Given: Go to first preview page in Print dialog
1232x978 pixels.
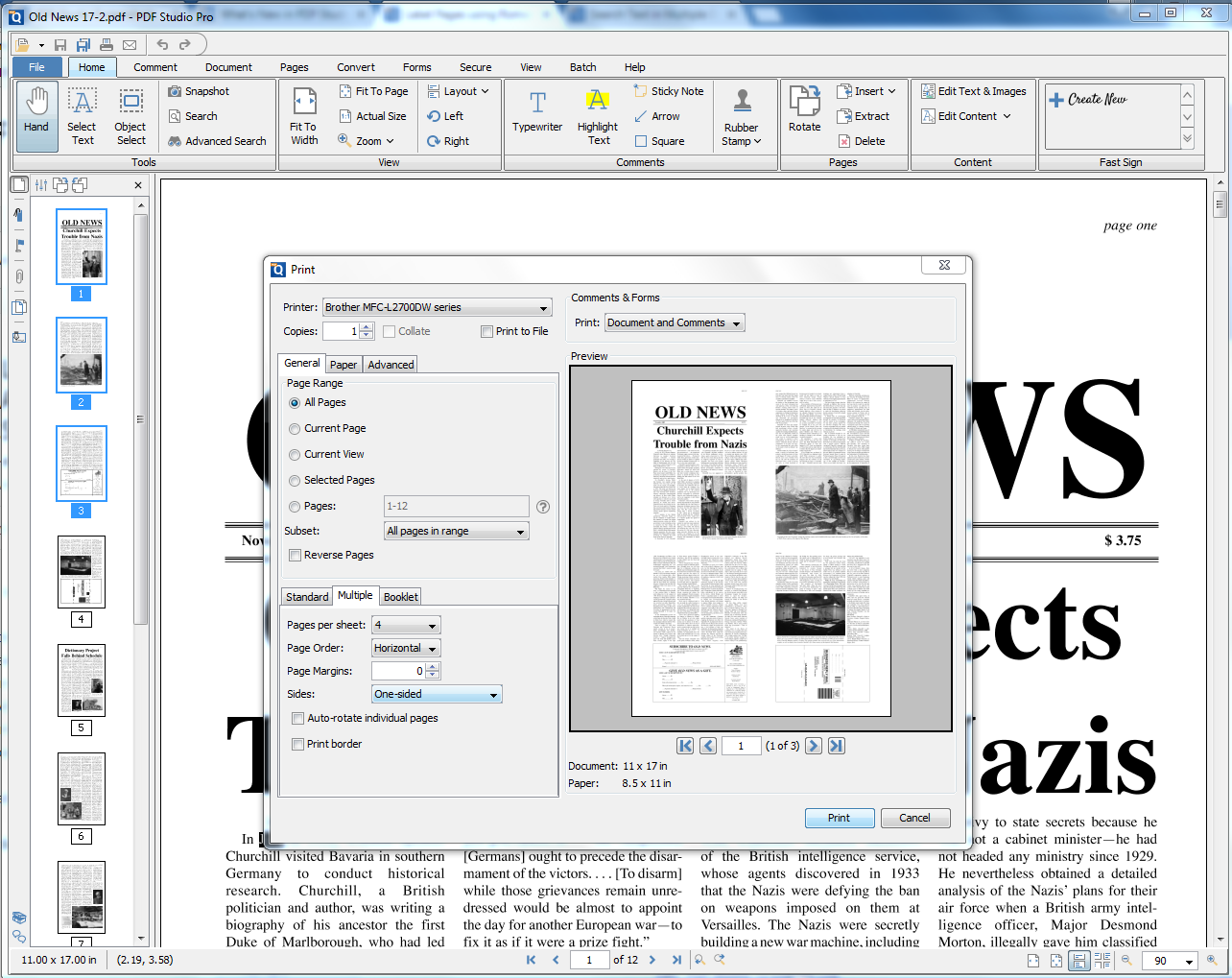Looking at the screenshot, I should [x=685, y=746].
